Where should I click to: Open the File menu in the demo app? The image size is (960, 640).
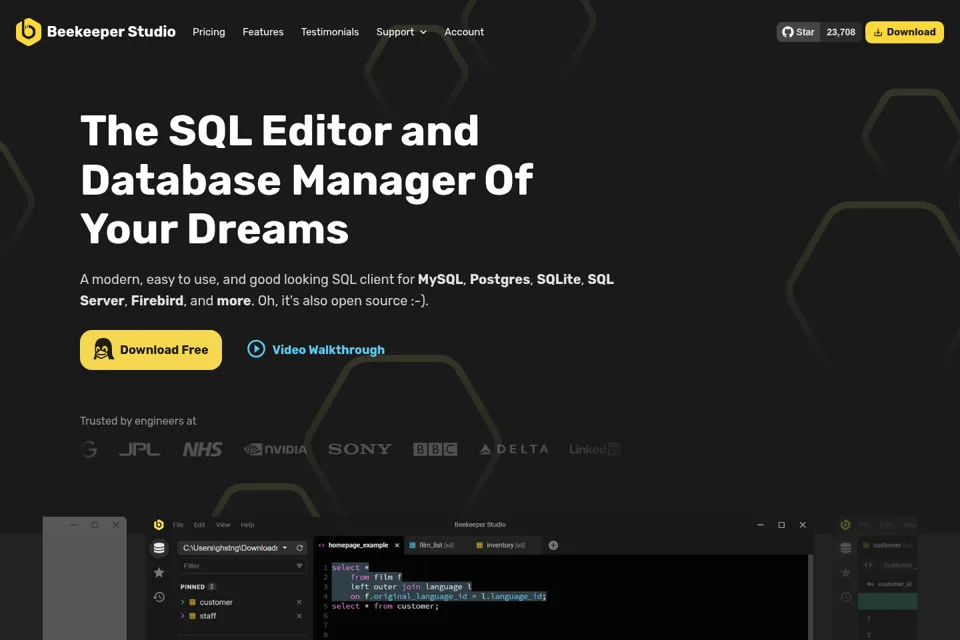[x=178, y=525]
